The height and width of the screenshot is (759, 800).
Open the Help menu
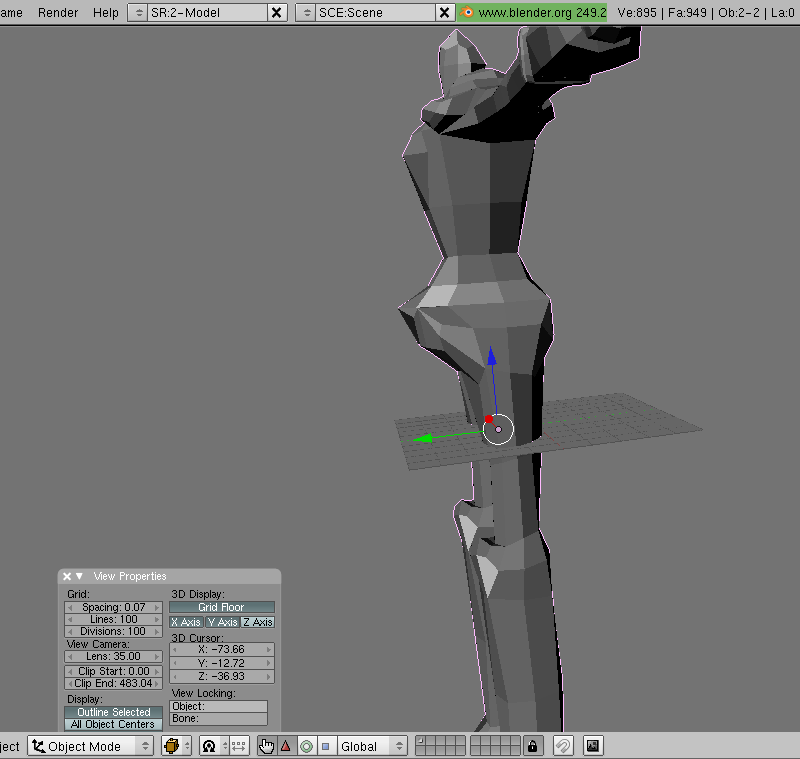coord(105,13)
